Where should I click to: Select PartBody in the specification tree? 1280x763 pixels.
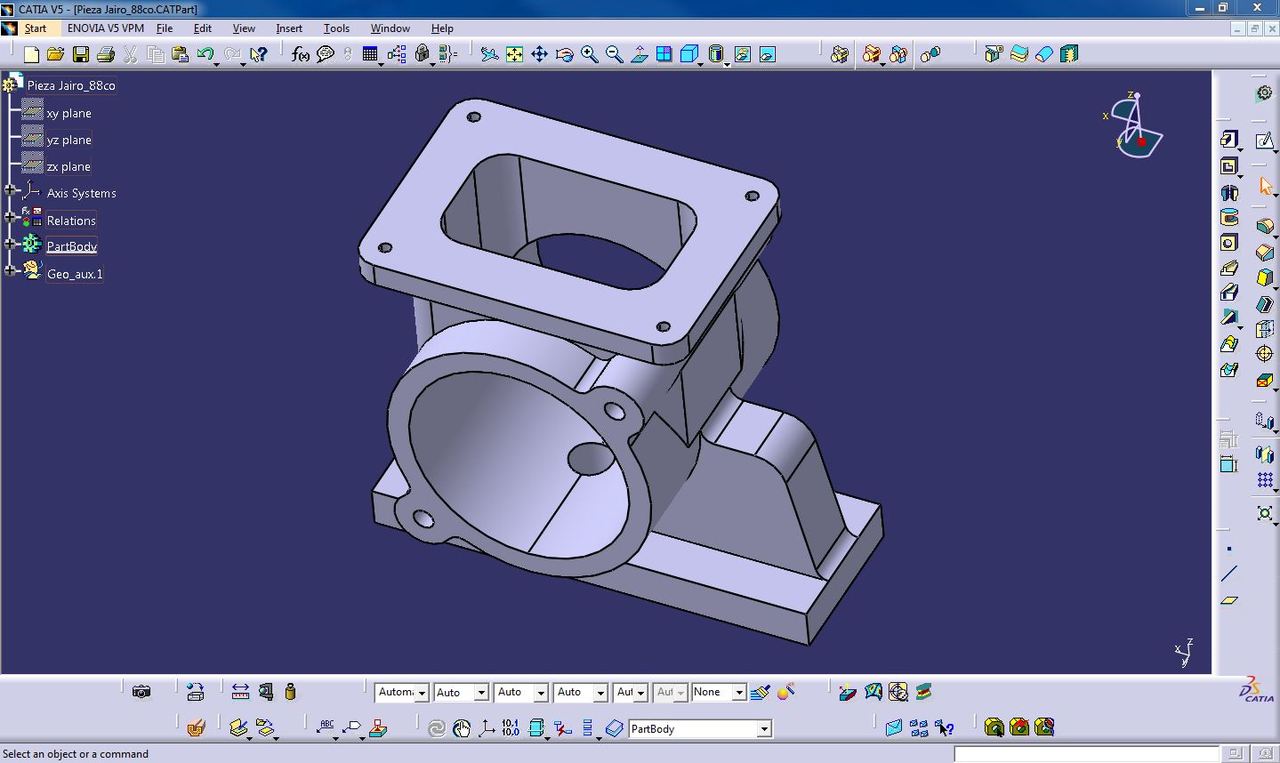[71, 246]
